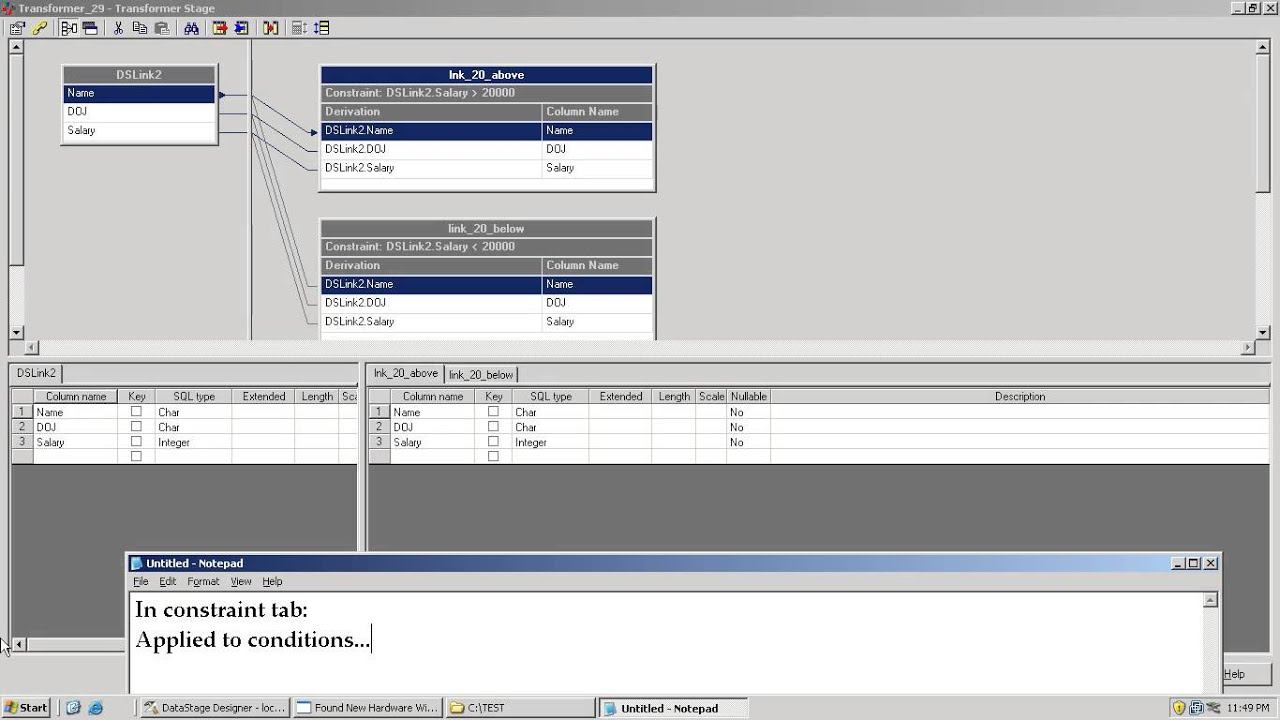This screenshot has width=1280, height=720.
Task: Switch to the link_20_below tab
Action: (481, 375)
